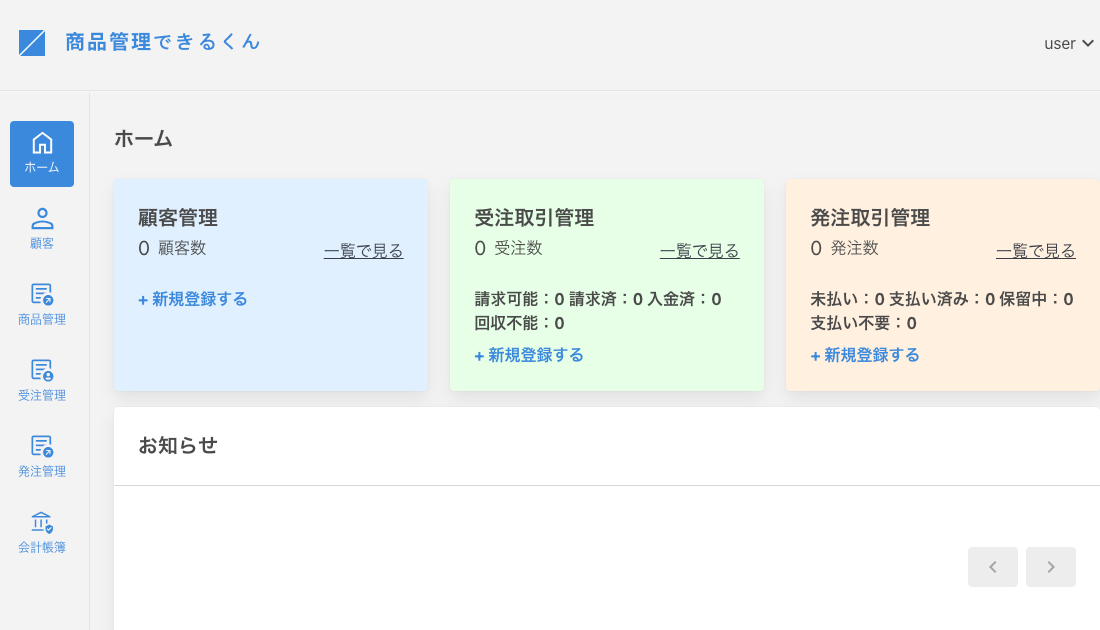Add new entry in 発注取引管理 card

click(x=865, y=355)
